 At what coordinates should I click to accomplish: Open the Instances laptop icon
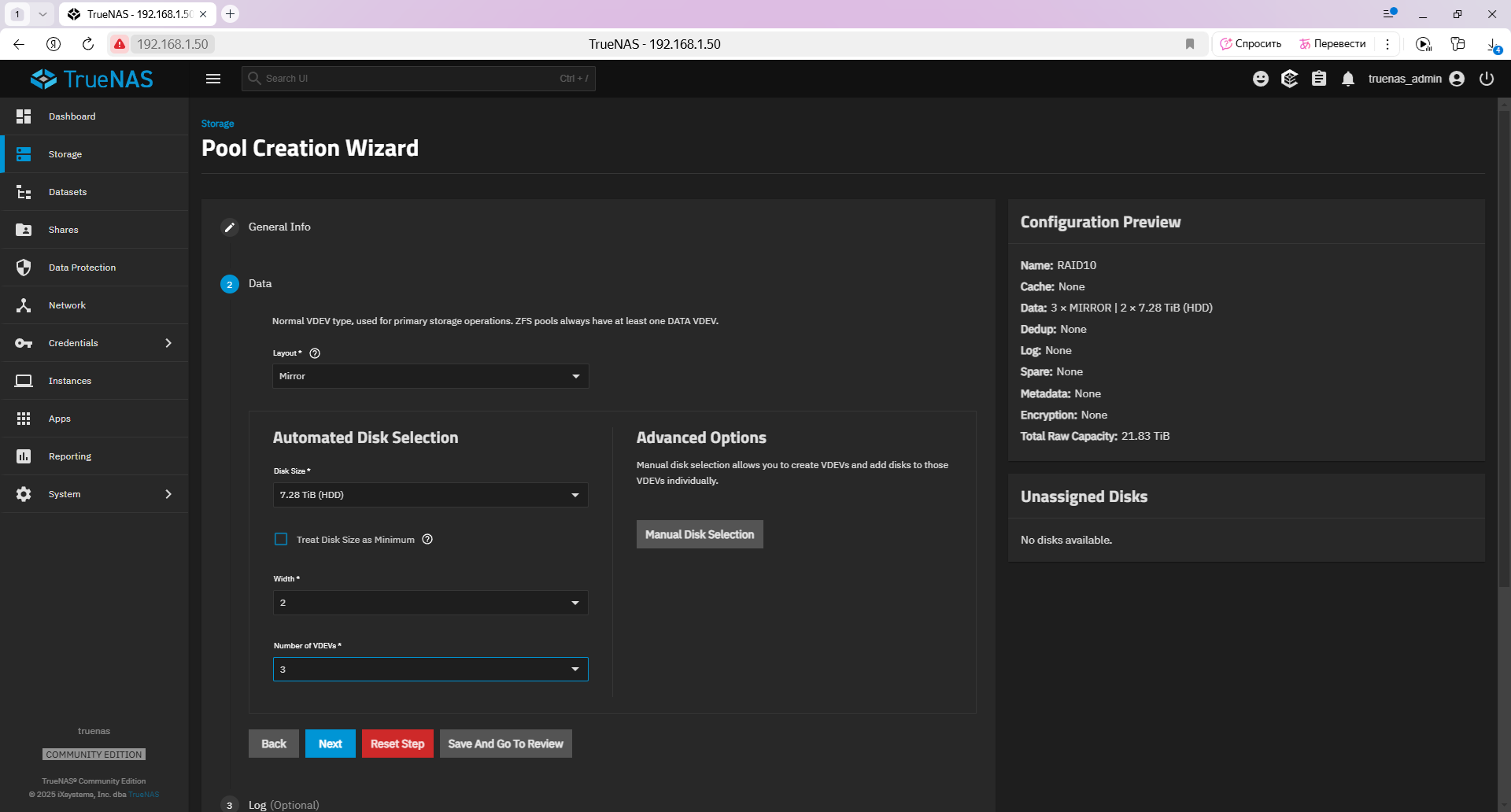pos(24,381)
